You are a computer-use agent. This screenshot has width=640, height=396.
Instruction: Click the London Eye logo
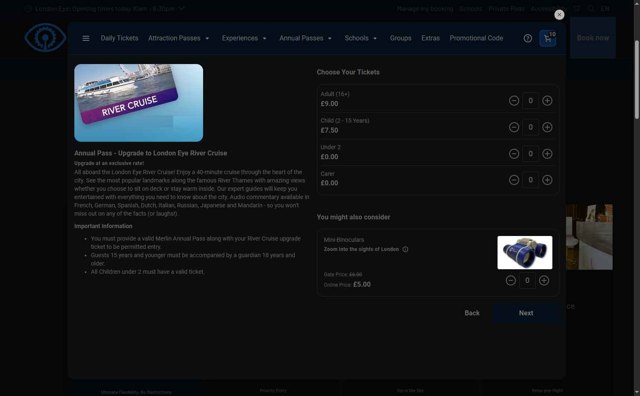coord(45,38)
